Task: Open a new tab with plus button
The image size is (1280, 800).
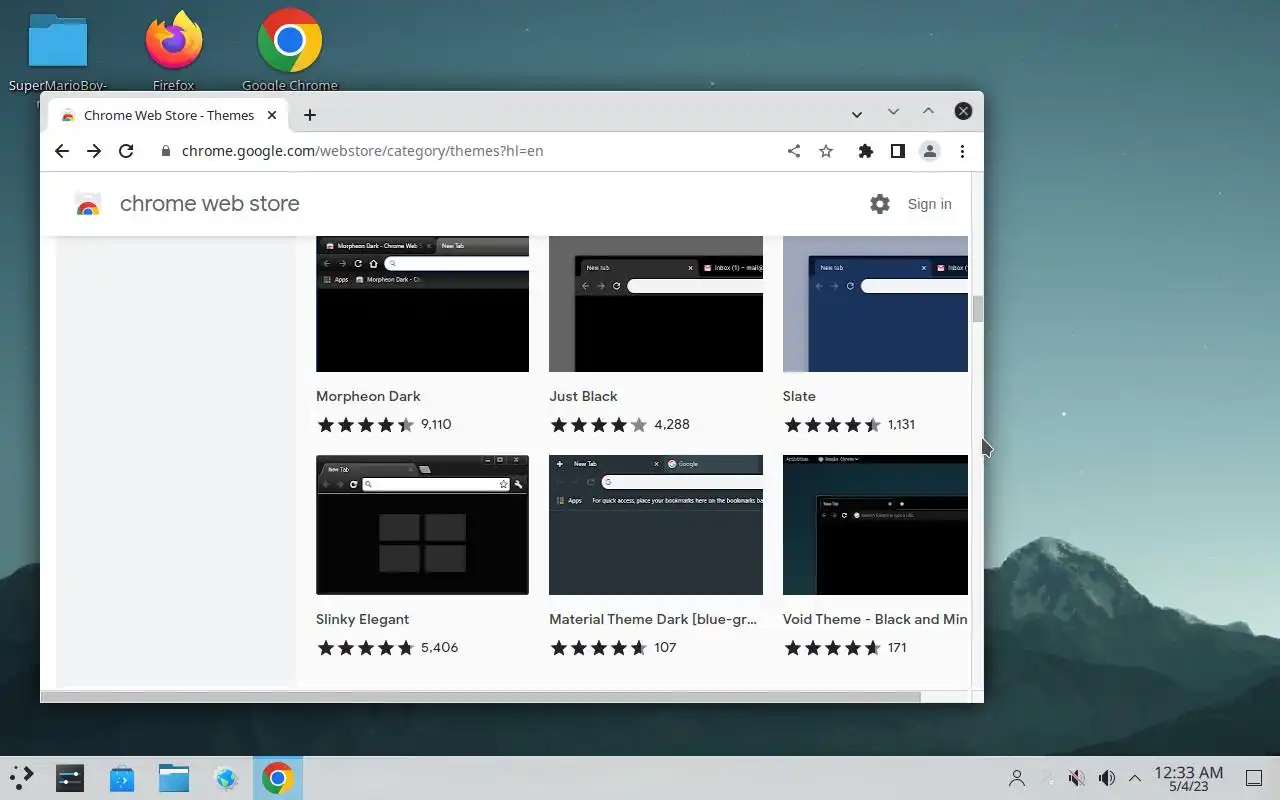Action: pyautogui.click(x=310, y=115)
